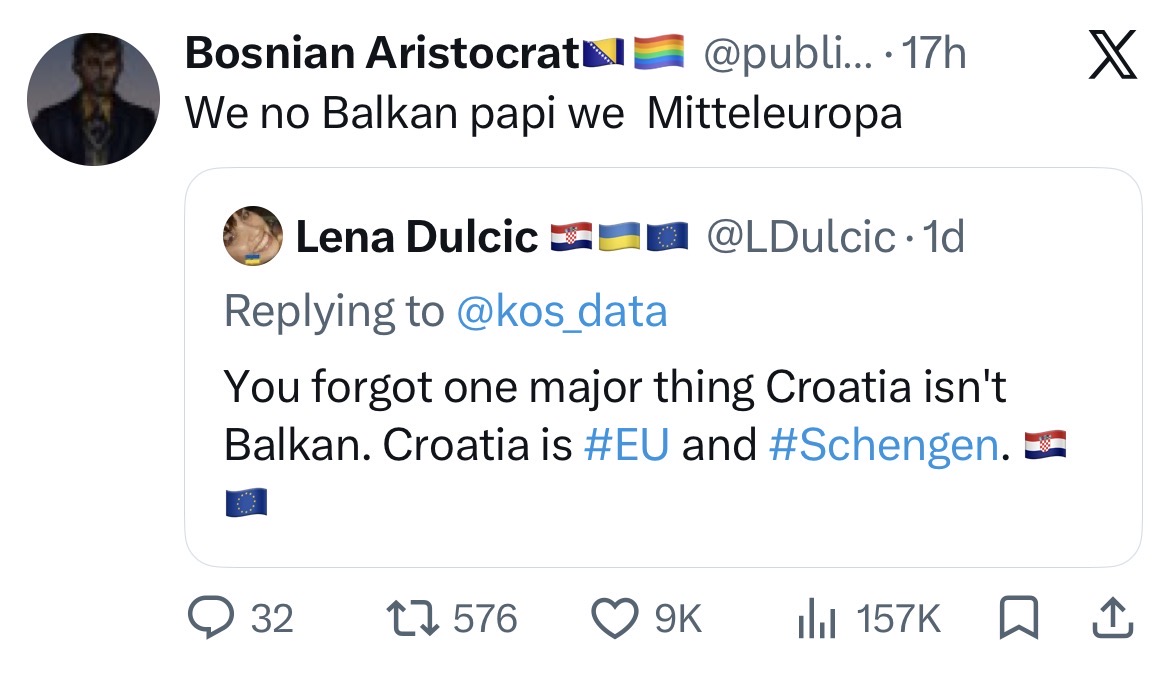This screenshot has height=675, width=1170.
Task: Repost the tweet via retweet arrows icon
Action: [x=413, y=618]
